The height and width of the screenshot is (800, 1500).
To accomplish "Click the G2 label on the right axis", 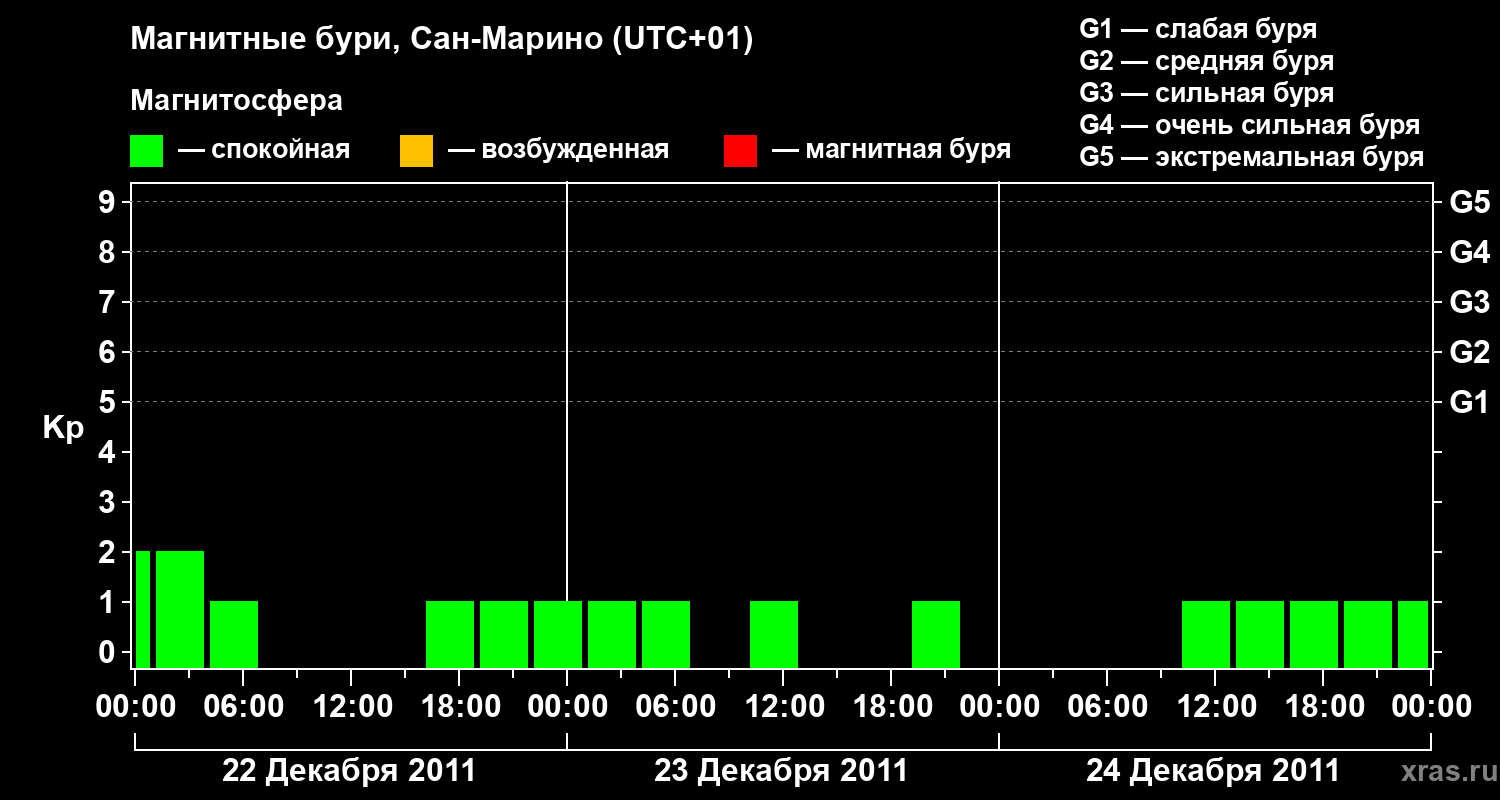I will (1470, 352).
